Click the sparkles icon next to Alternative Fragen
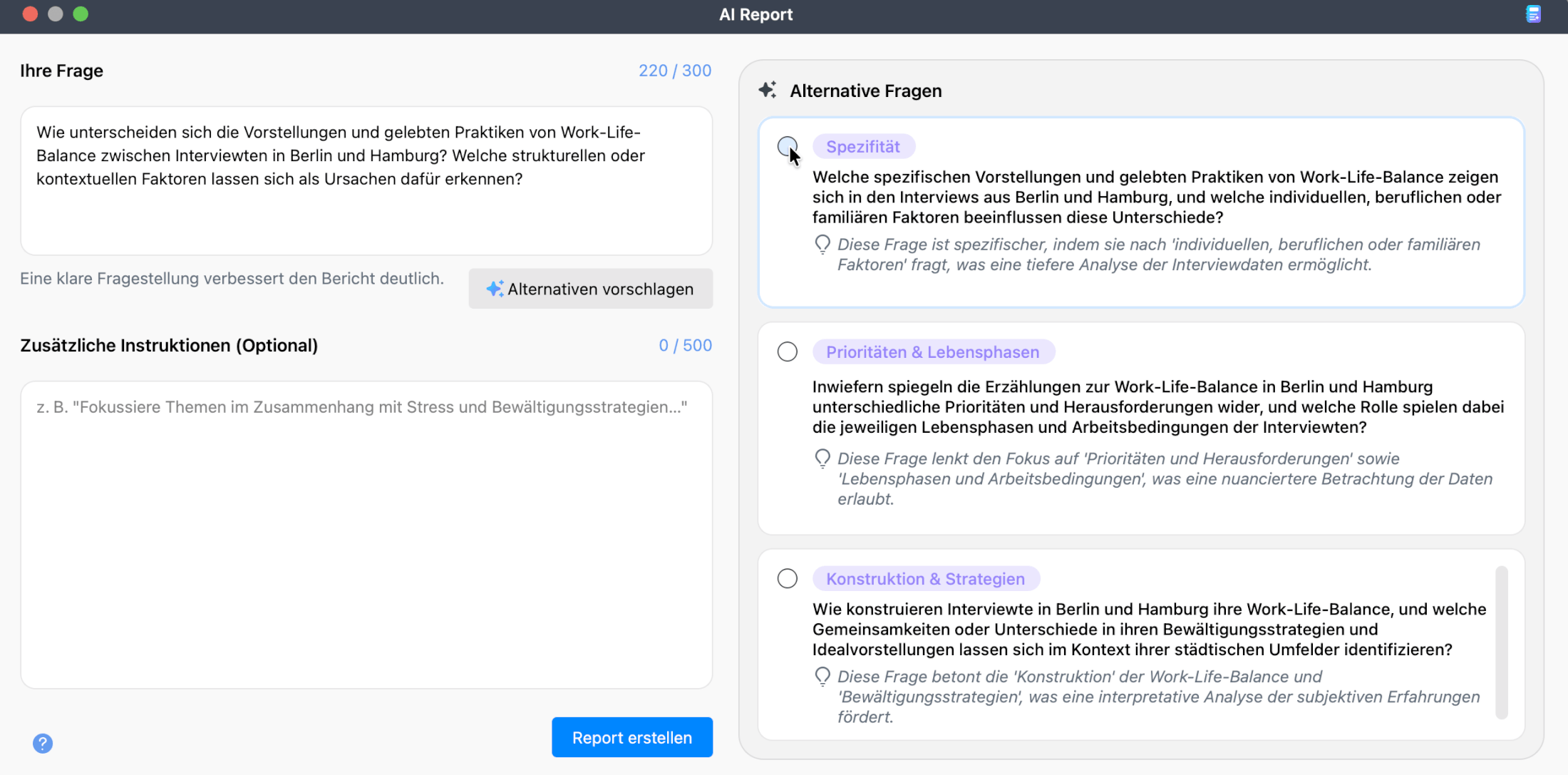1568x775 pixels. click(767, 90)
